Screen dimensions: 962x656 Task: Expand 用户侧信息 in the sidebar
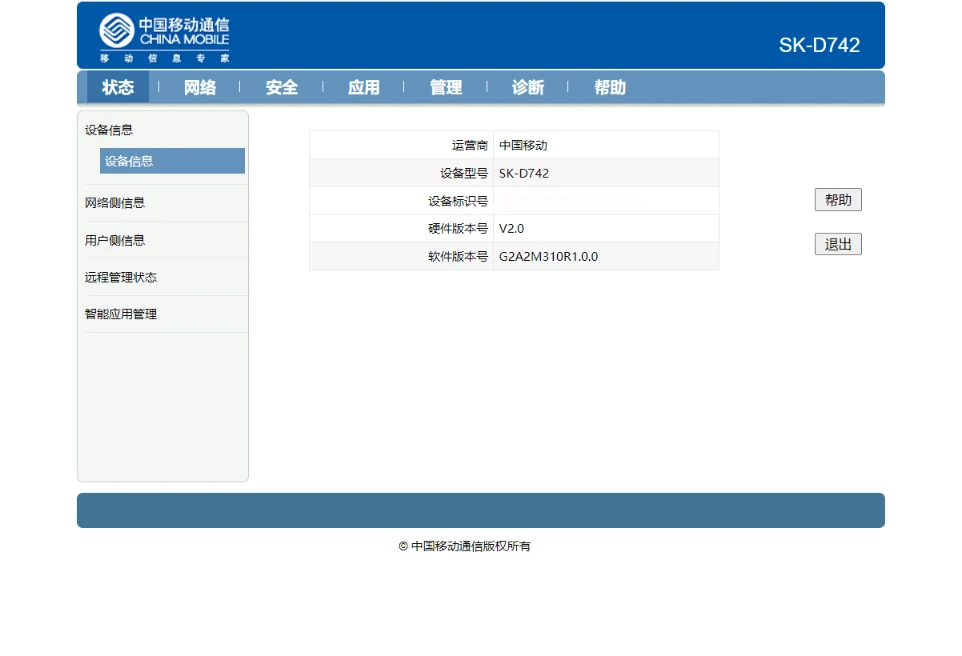click(x=115, y=240)
